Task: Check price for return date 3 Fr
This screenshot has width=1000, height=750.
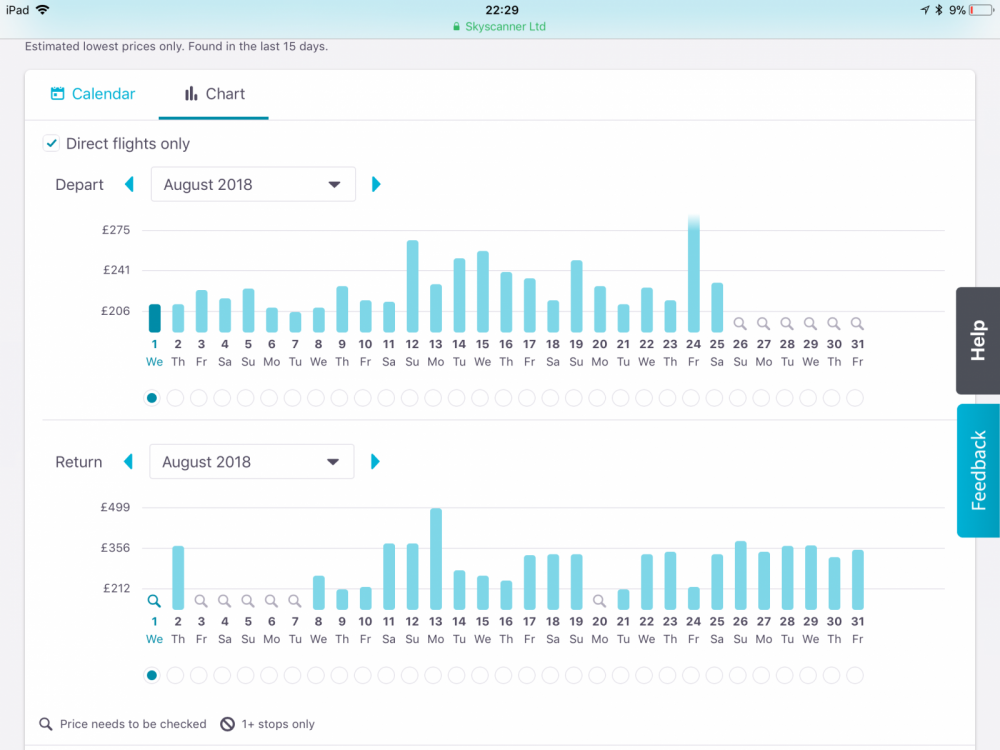Action: point(201,601)
